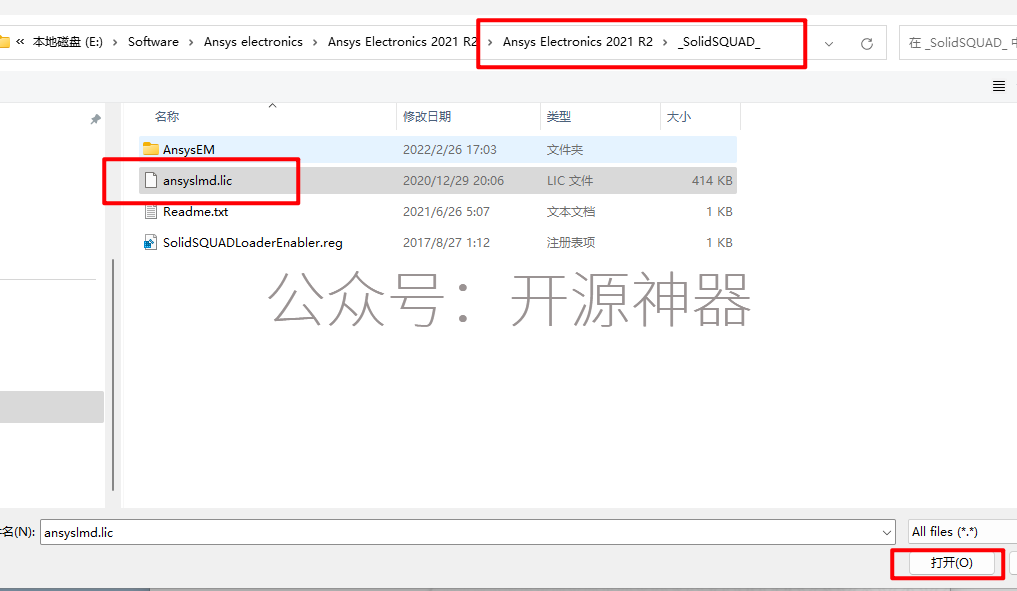1017x591 pixels.
Task: Click the SolidSQUADLoaderEnabler.reg registry file icon
Action: click(x=150, y=243)
